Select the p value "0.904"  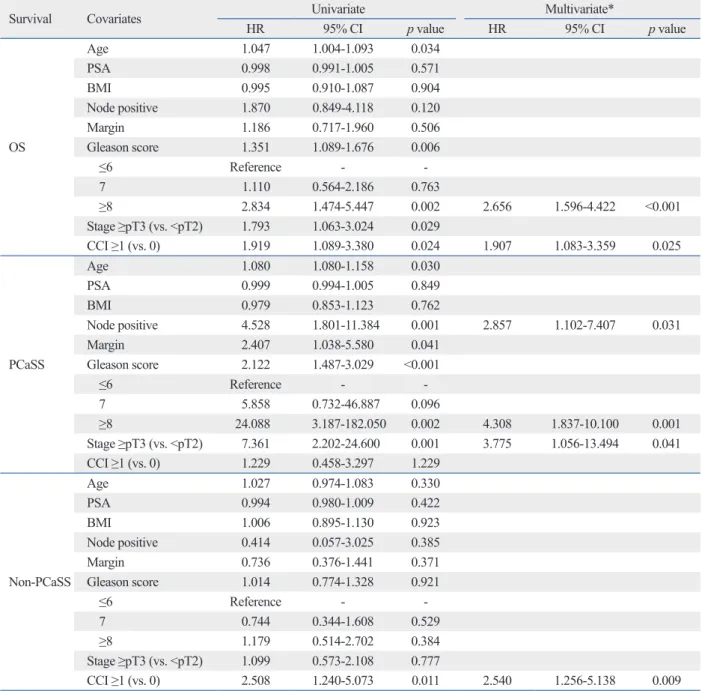click(425, 88)
